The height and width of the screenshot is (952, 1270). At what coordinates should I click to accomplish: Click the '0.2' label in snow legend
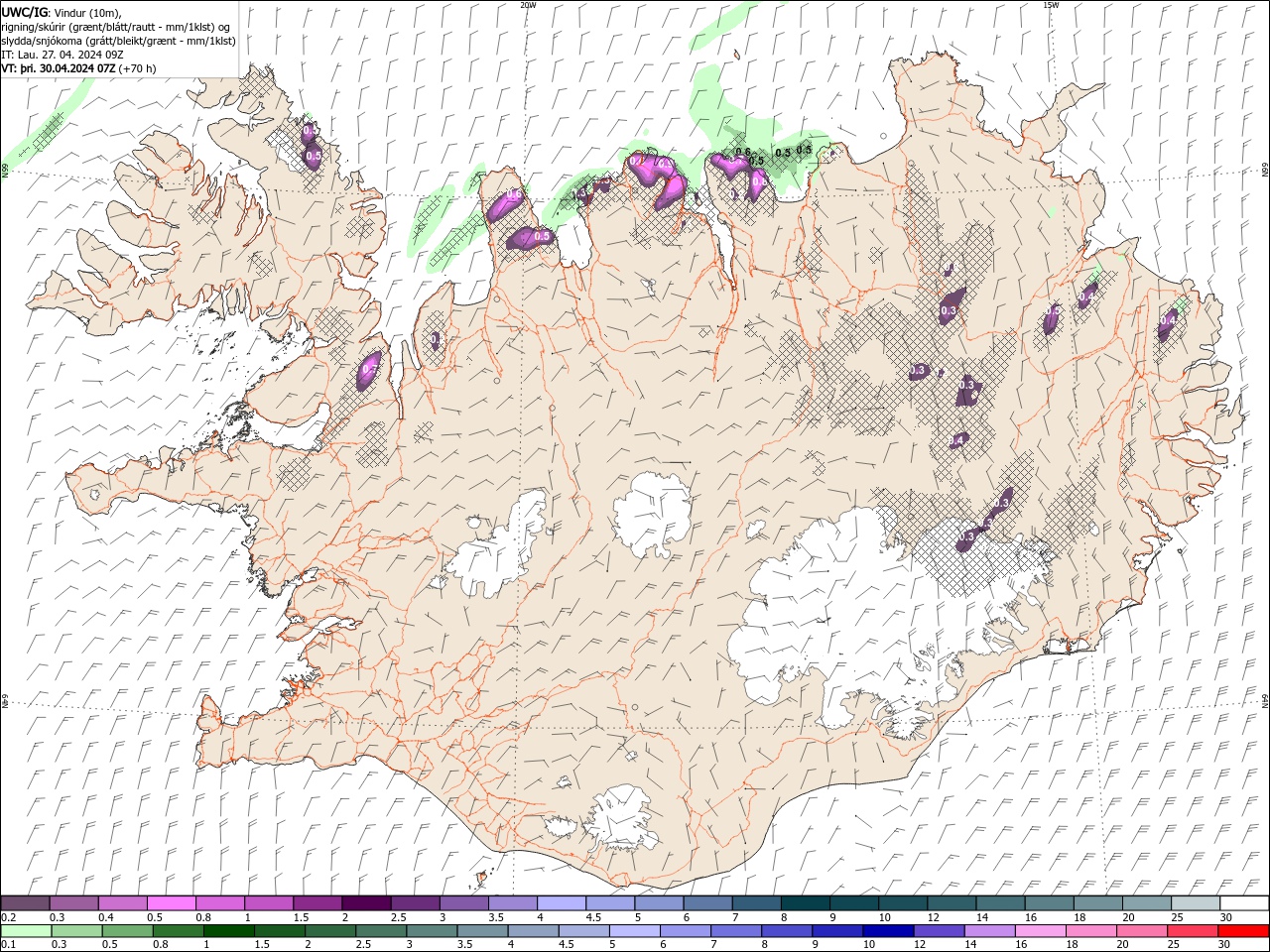pyautogui.click(x=9, y=917)
